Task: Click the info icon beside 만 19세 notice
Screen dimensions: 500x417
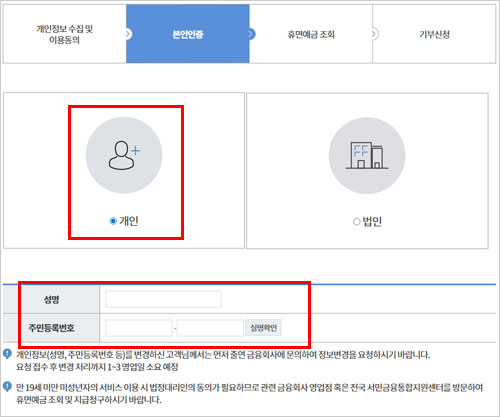Action: 7,387
